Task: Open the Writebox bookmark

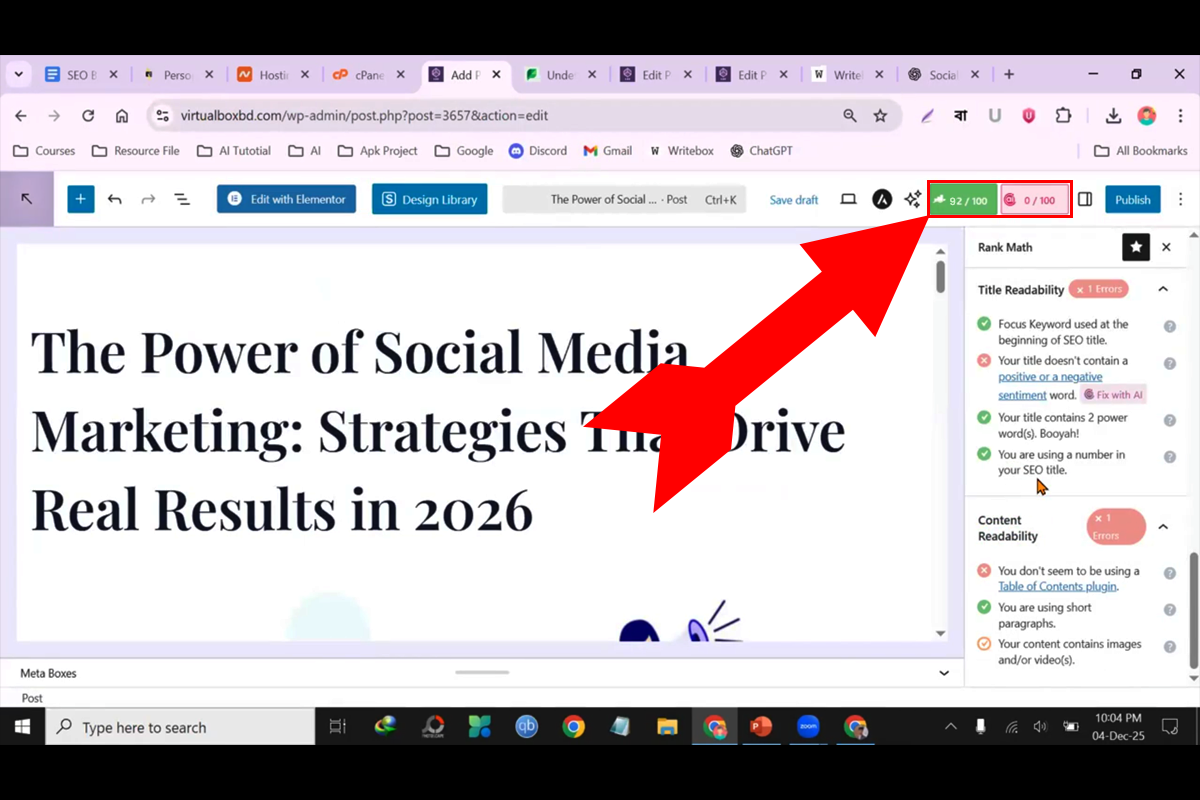Action: click(x=682, y=151)
